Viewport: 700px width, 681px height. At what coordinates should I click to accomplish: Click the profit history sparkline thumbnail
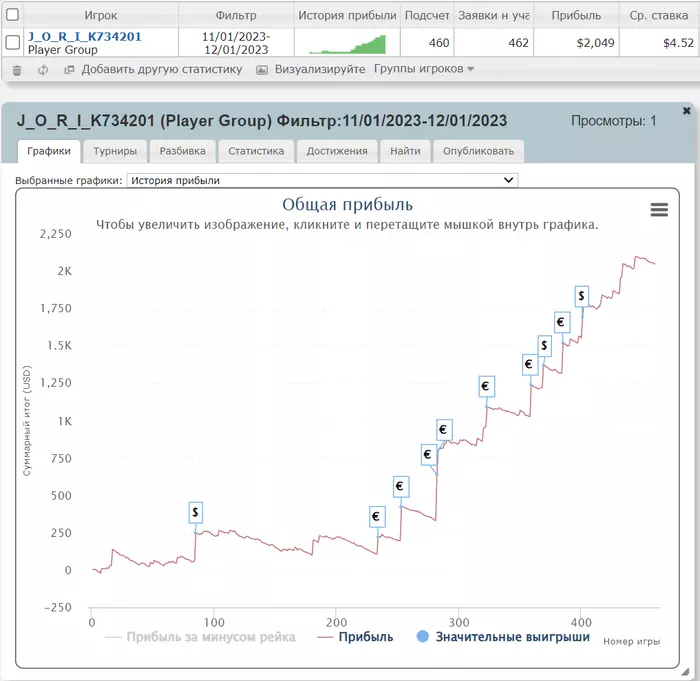[x=347, y=43]
